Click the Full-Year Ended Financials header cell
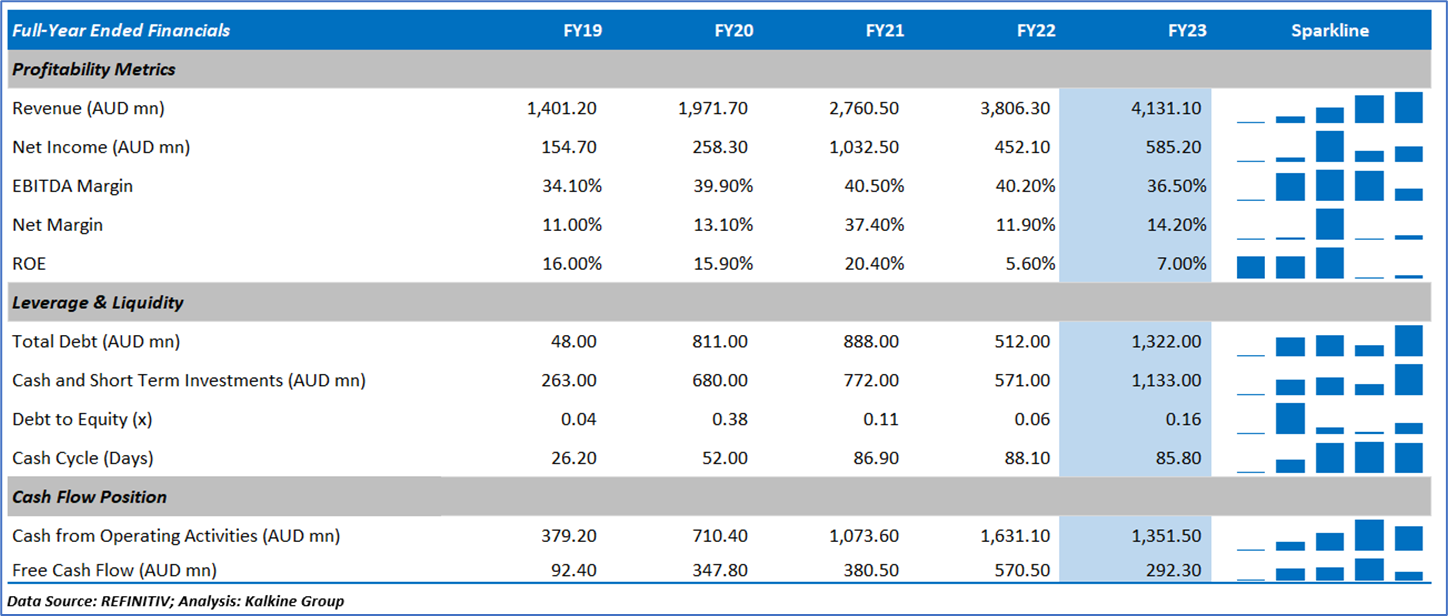The image size is (1448, 616). coord(120,31)
